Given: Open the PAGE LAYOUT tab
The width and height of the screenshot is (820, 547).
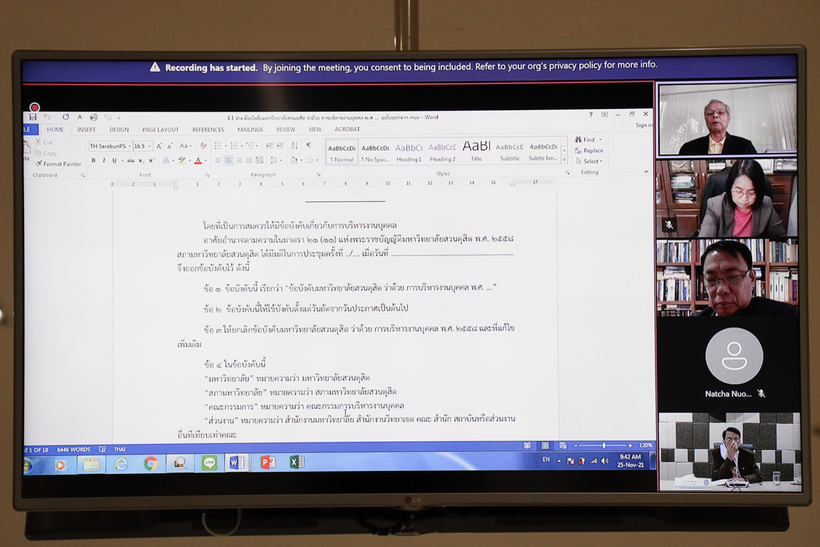Looking at the screenshot, I should tap(160, 129).
